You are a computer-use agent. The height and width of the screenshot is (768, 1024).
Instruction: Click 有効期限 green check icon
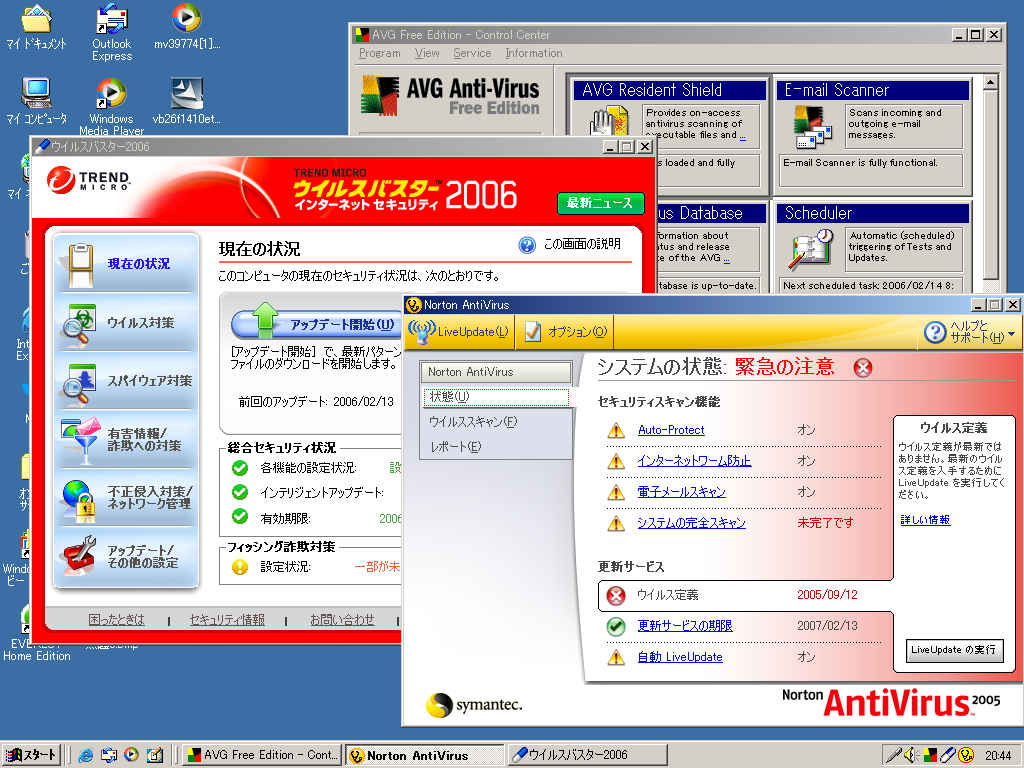[x=240, y=516]
